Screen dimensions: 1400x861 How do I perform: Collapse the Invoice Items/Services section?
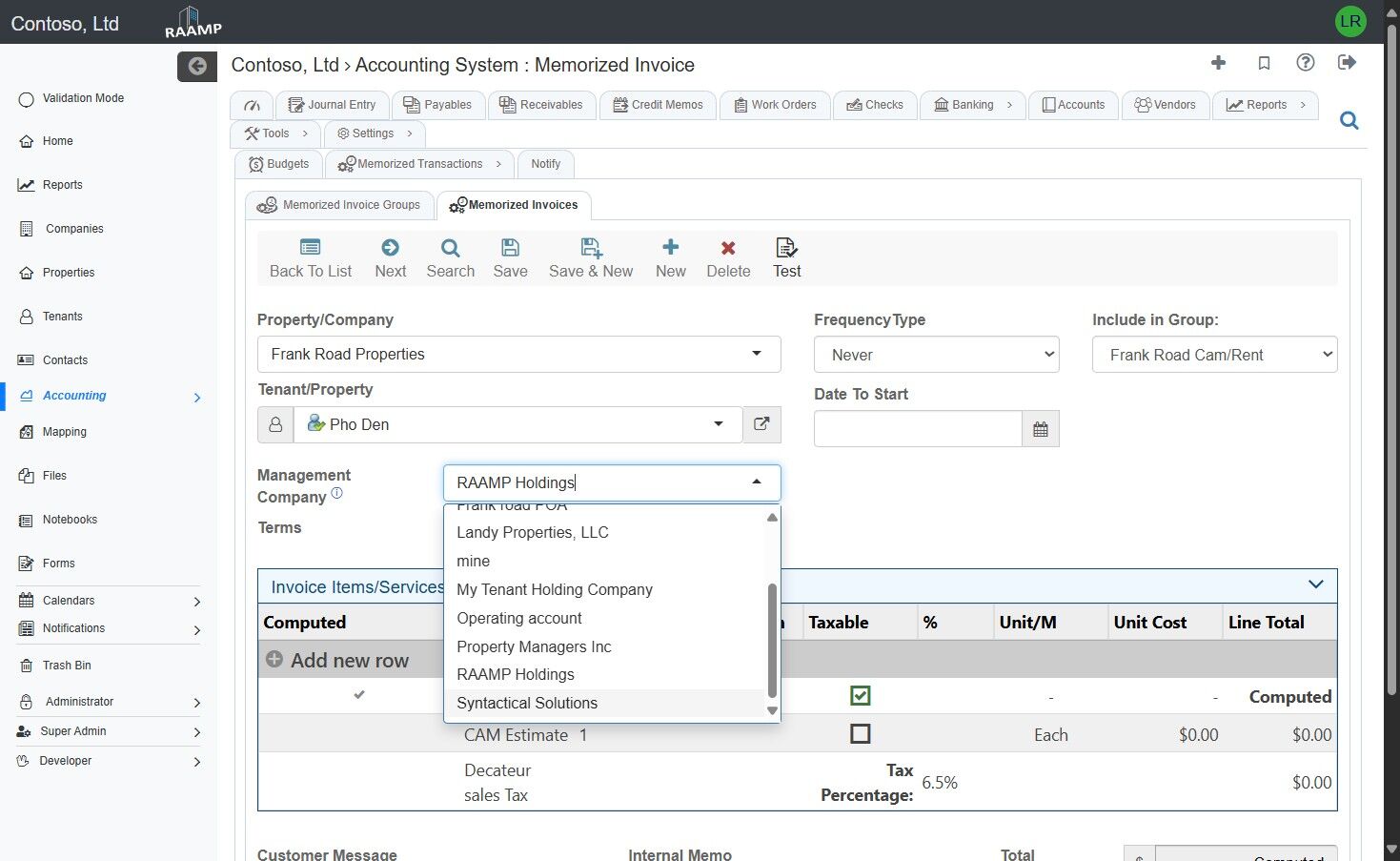tap(1315, 584)
